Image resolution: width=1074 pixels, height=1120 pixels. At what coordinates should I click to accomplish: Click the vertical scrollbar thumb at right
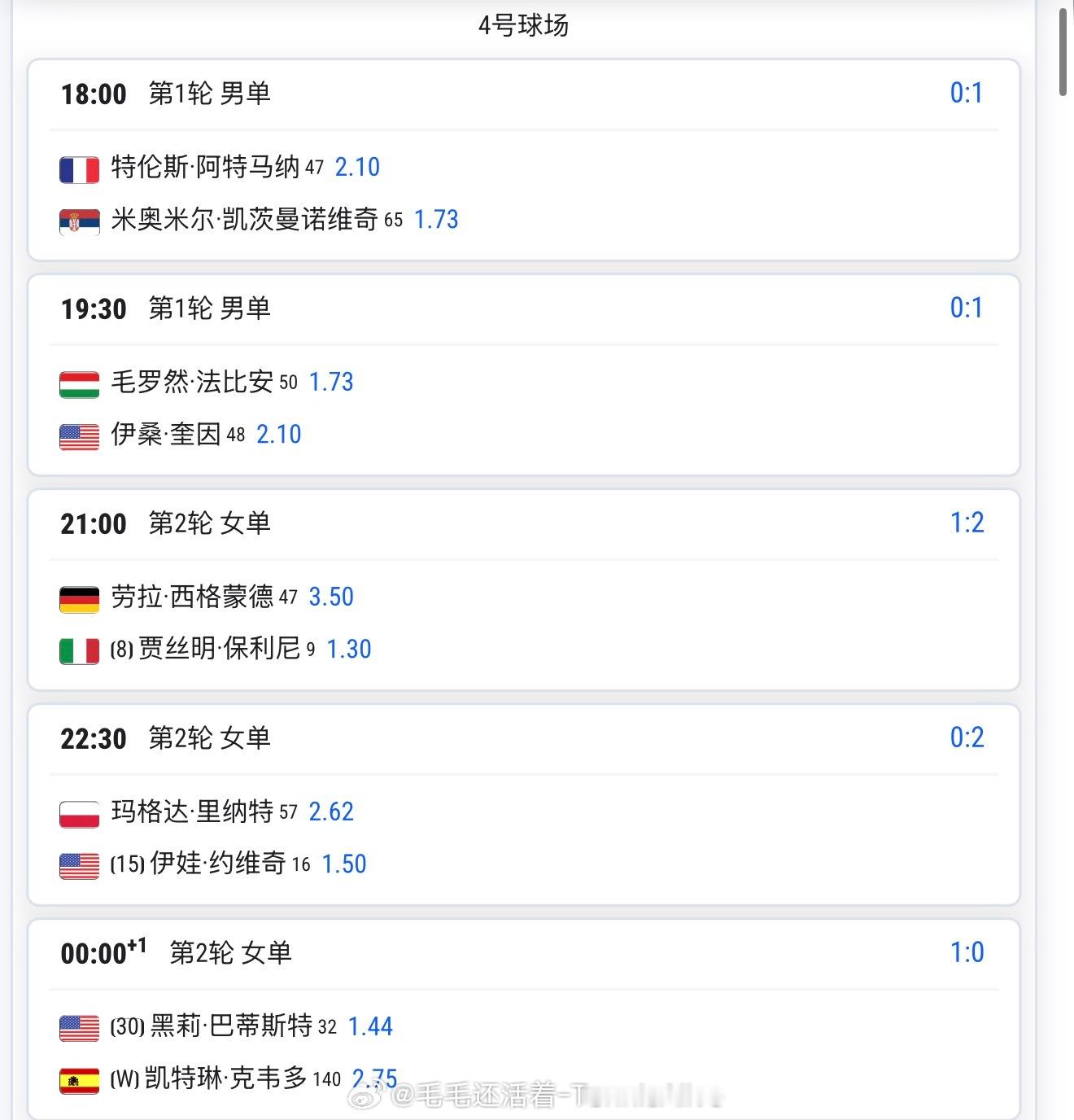pos(1063,53)
